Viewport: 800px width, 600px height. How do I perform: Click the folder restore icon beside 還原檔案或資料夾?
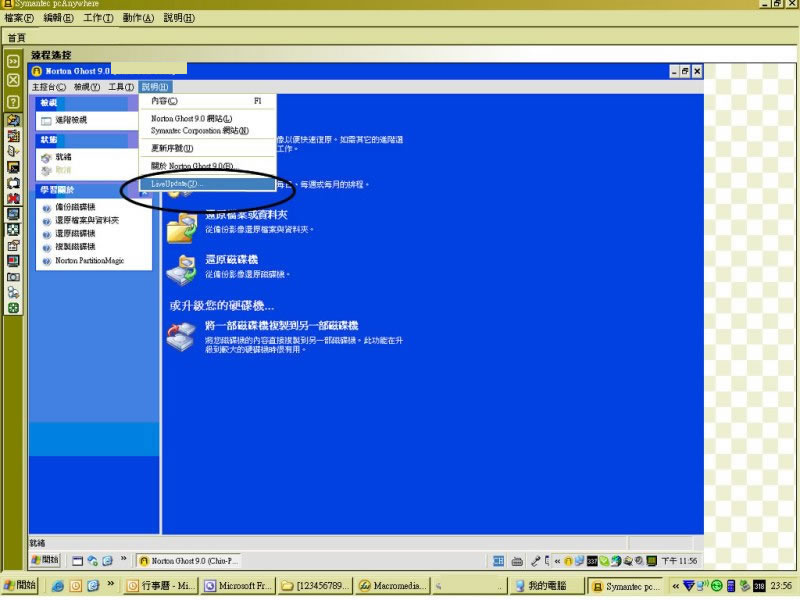point(182,229)
